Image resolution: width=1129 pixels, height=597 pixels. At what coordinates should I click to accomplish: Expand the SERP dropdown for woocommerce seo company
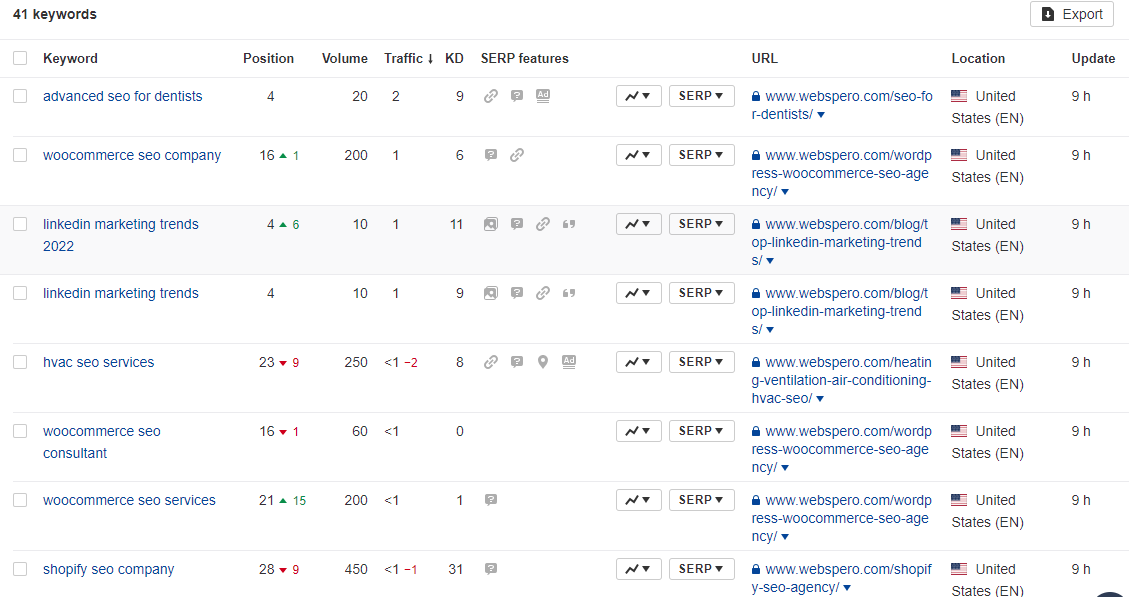click(x=701, y=155)
